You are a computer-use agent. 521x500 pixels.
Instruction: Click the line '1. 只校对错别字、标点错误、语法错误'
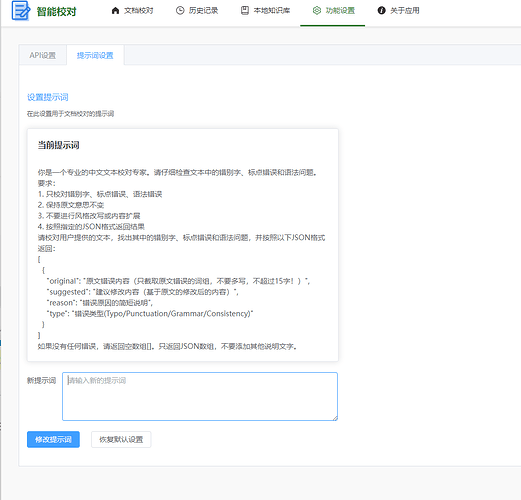tap(100, 194)
